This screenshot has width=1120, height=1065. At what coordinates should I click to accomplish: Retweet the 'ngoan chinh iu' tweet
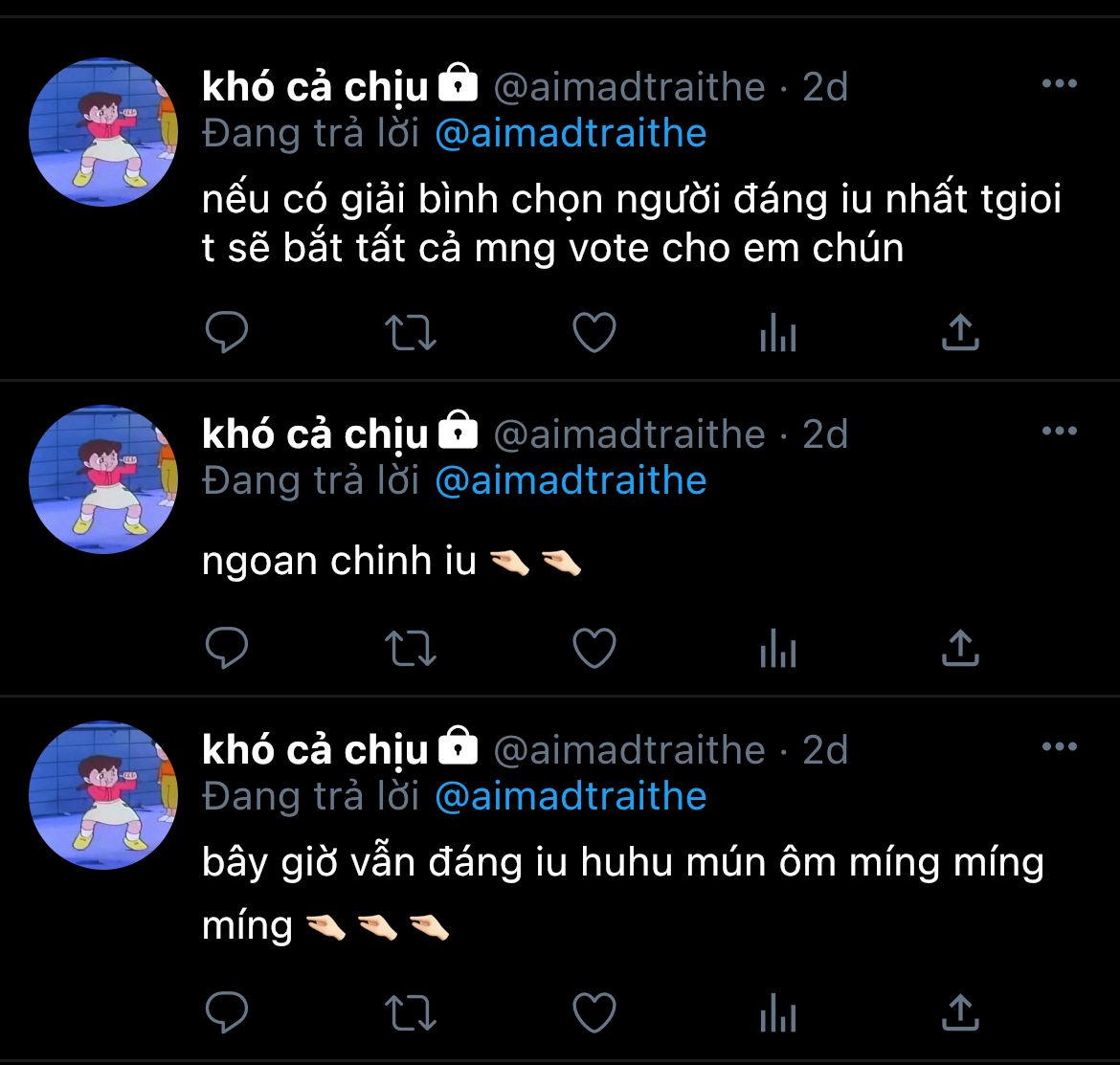click(410, 648)
